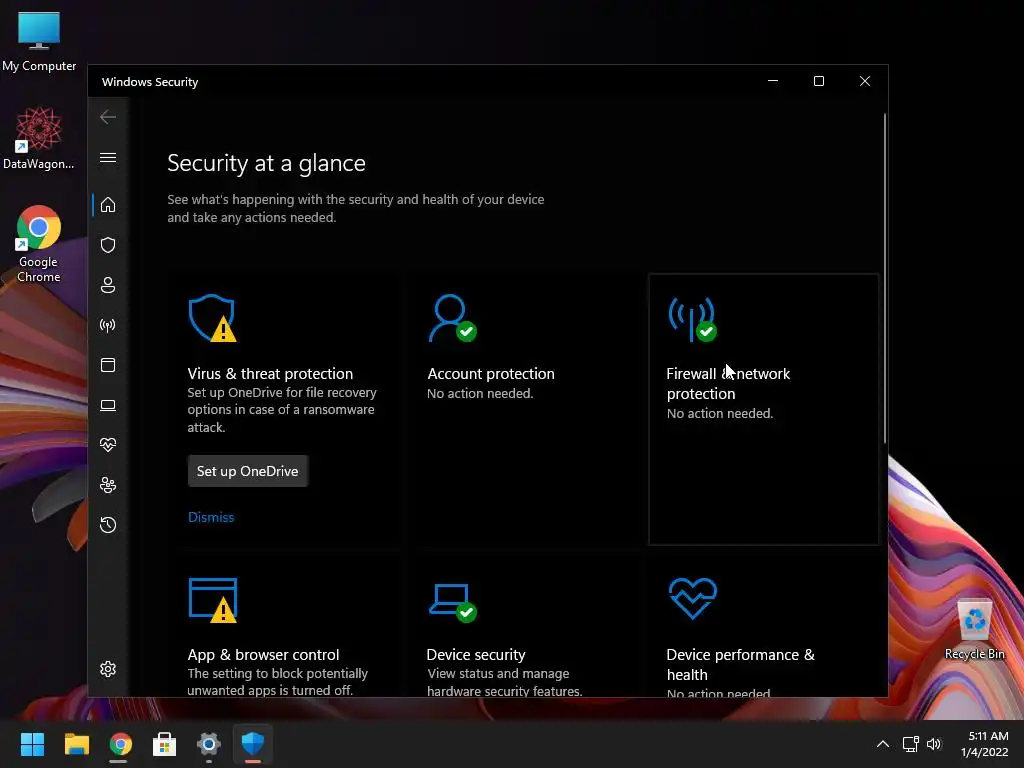The width and height of the screenshot is (1024, 768).
Task: Open App & browser control sidebar icon
Action: 108,365
